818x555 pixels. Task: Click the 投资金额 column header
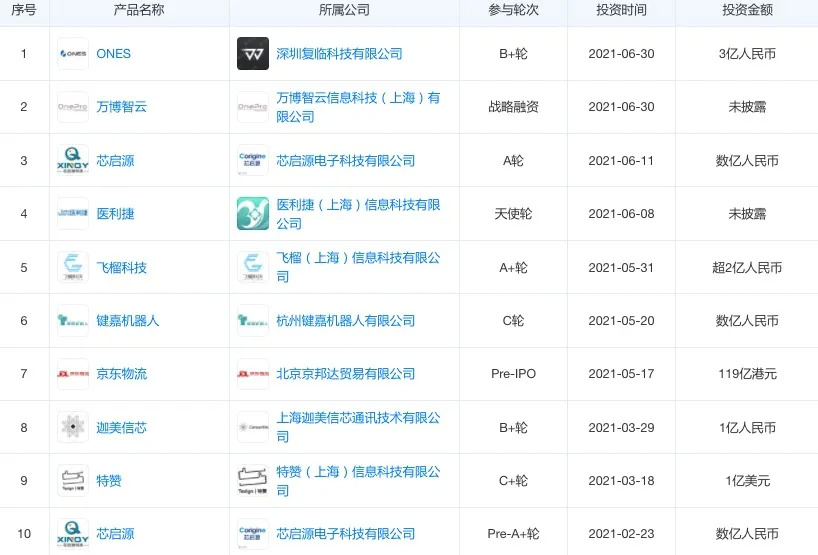click(x=747, y=10)
